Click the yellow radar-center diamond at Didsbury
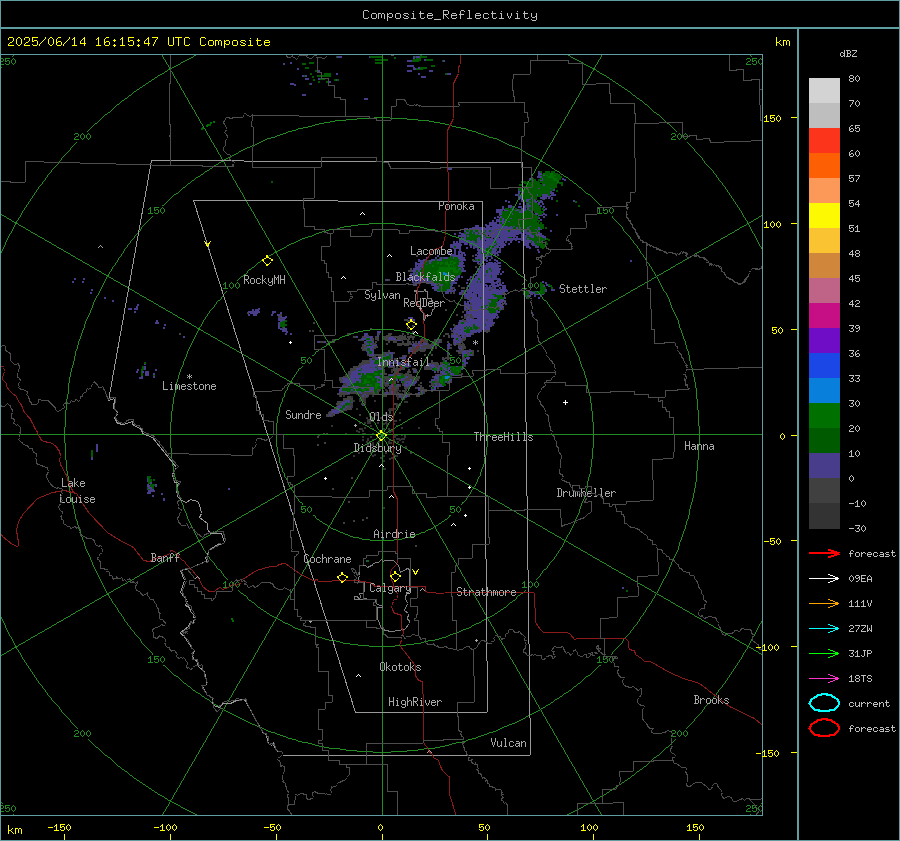Image resolution: width=900 pixels, height=841 pixels. pyautogui.click(x=381, y=436)
